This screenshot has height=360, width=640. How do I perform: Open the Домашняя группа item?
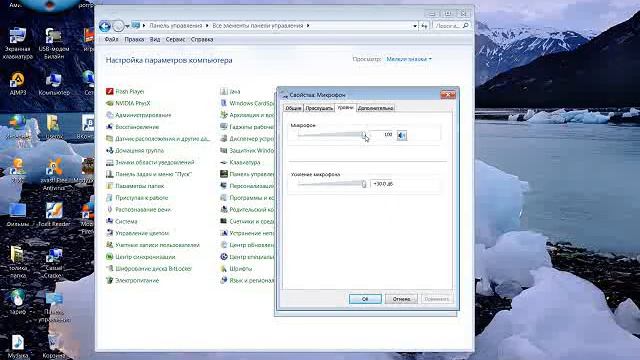pos(135,151)
